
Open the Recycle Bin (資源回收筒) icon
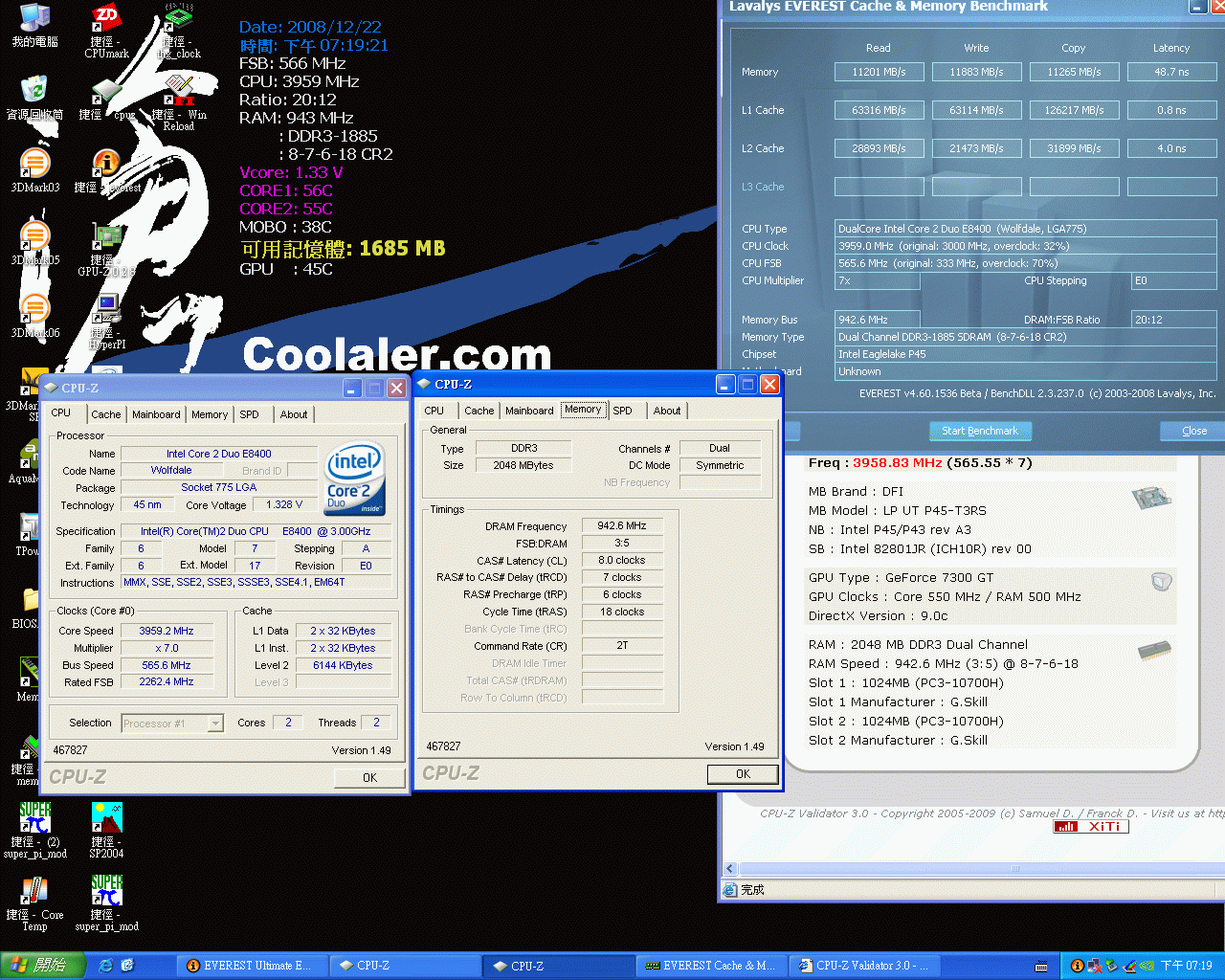(34, 96)
